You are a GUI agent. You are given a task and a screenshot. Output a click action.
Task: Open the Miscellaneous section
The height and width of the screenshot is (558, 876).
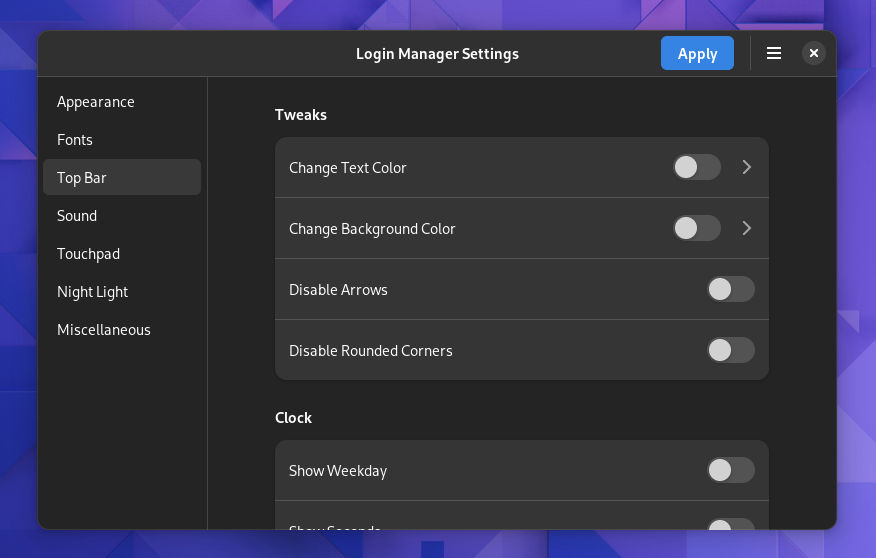tap(104, 330)
